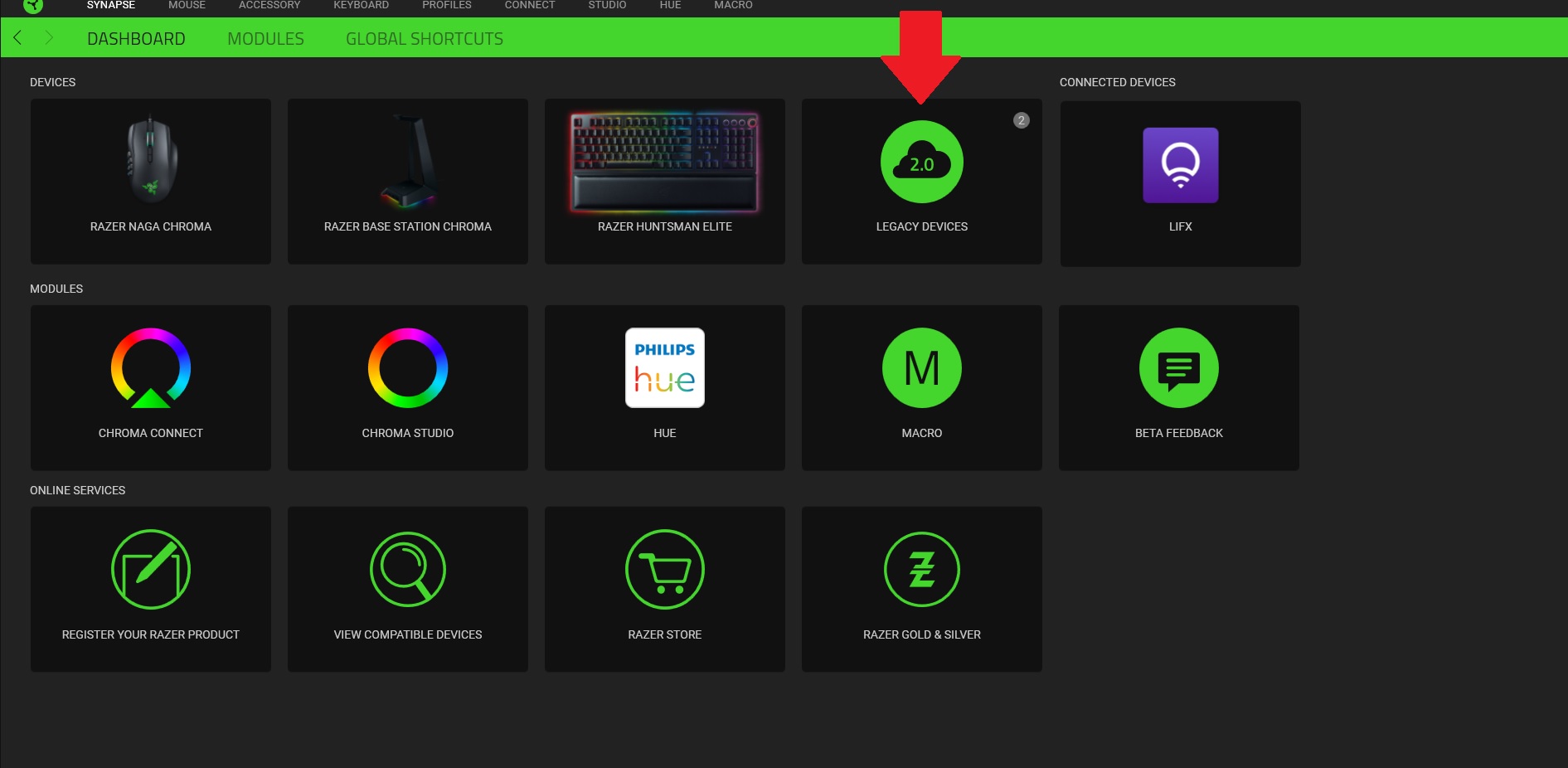Open the Razer Store cart icon
The image size is (1568, 768).
click(665, 569)
